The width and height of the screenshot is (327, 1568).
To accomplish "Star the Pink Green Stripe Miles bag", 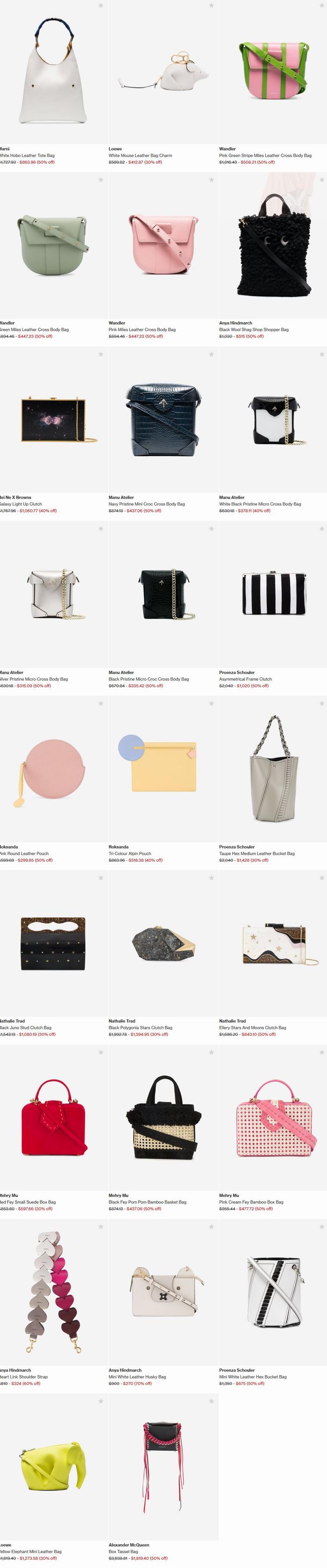I will click(x=322, y=6).
